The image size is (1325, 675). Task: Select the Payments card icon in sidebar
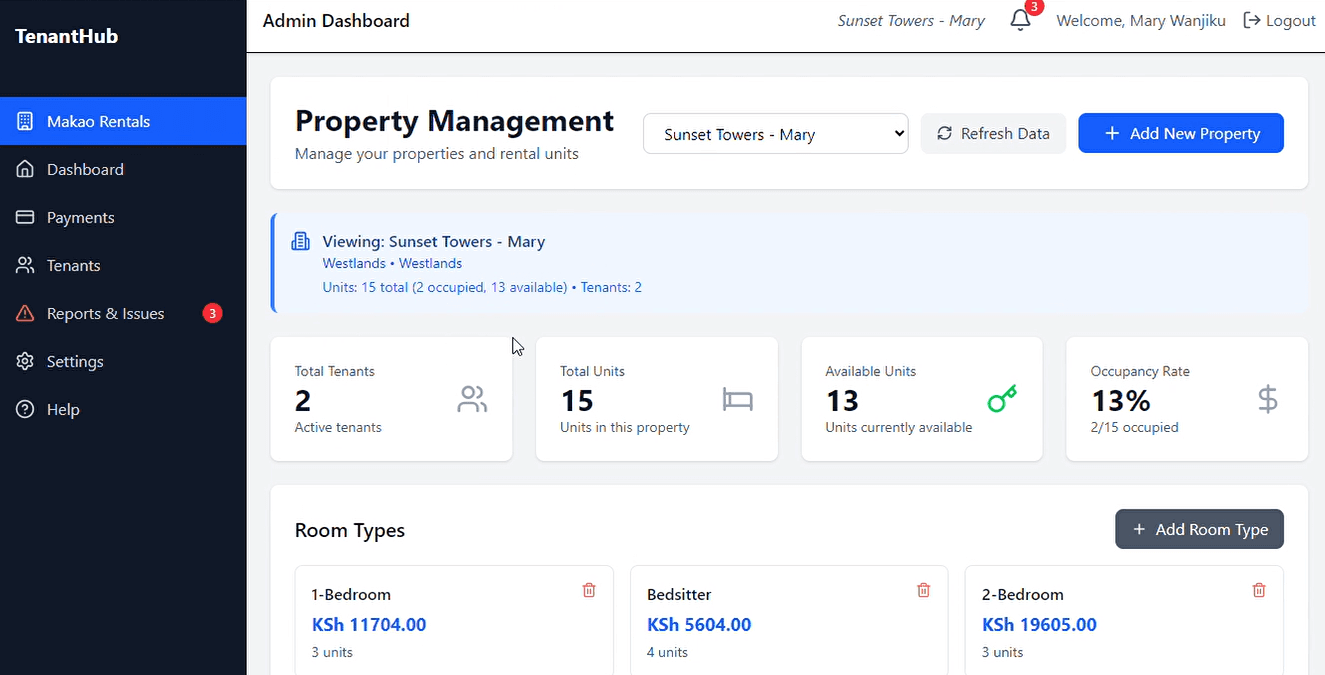coord(24,217)
